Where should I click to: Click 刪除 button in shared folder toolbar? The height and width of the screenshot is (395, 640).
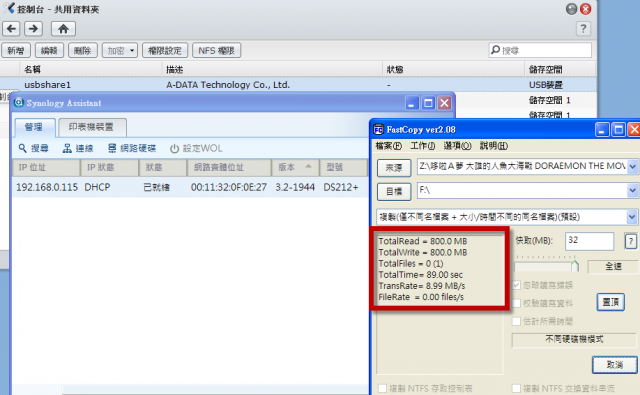coord(82,51)
